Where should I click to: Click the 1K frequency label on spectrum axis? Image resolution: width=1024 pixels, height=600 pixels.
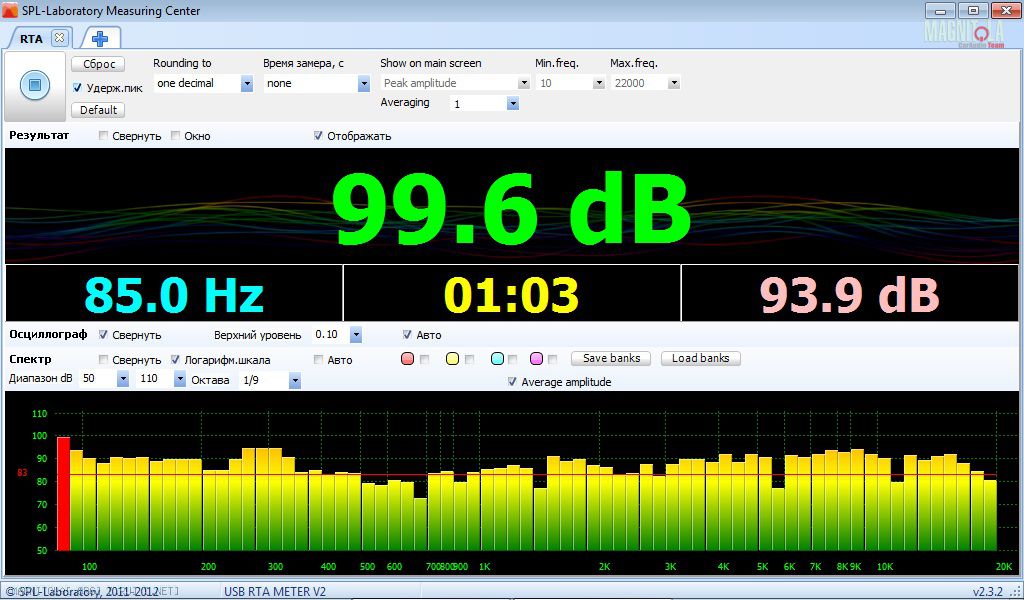pyautogui.click(x=485, y=567)
